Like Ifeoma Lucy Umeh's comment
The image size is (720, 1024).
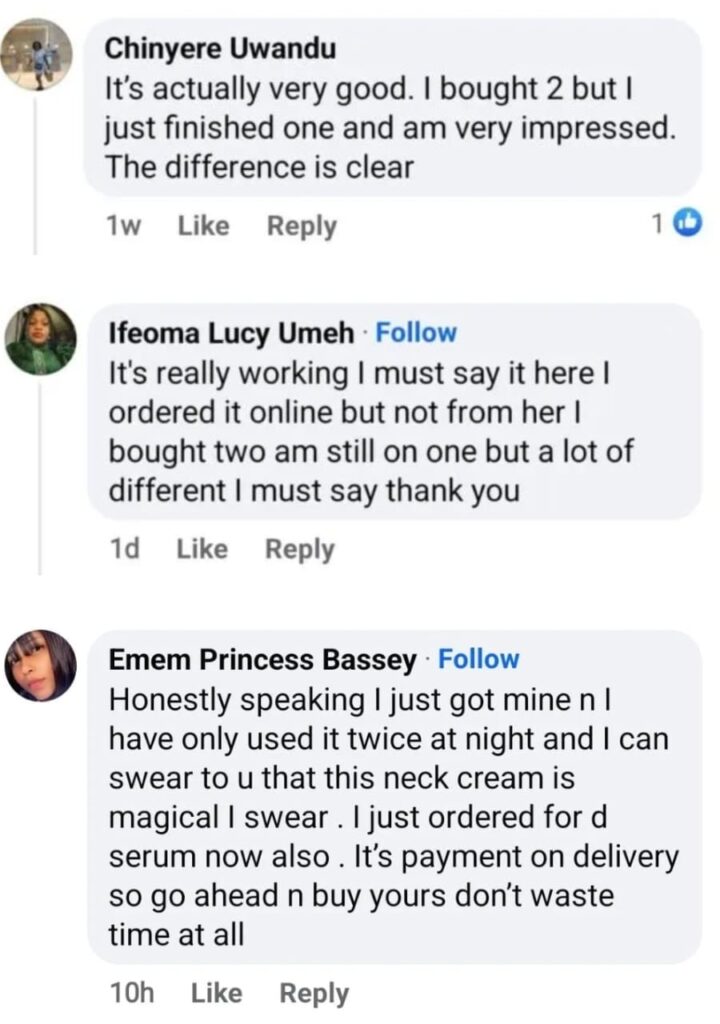202,549
